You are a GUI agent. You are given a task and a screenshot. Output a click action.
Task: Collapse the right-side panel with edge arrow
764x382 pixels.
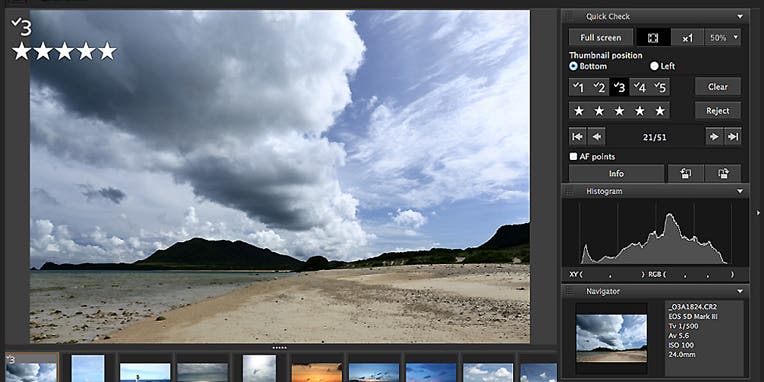(759, 212)
